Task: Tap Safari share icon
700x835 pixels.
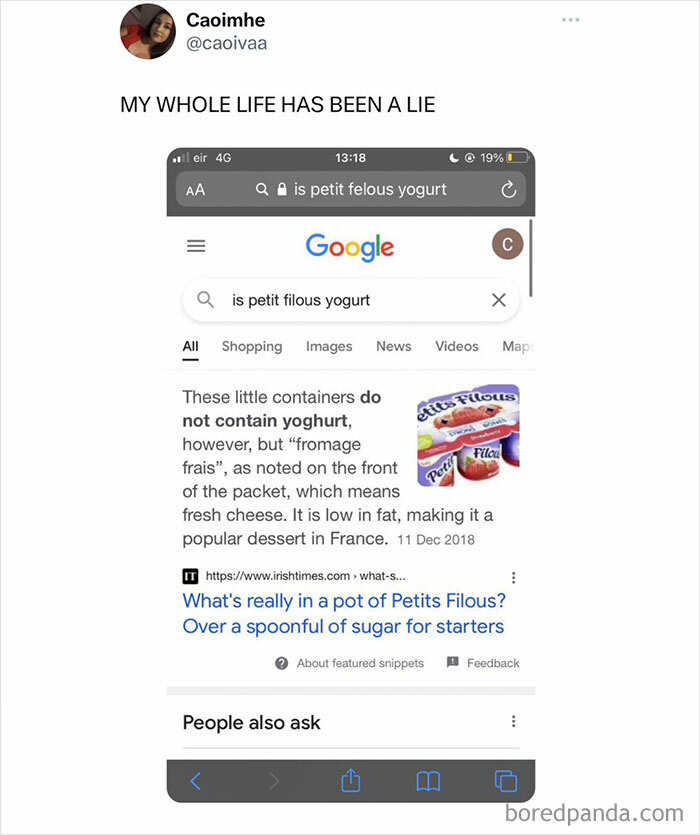Action: (x=350, y=781)
